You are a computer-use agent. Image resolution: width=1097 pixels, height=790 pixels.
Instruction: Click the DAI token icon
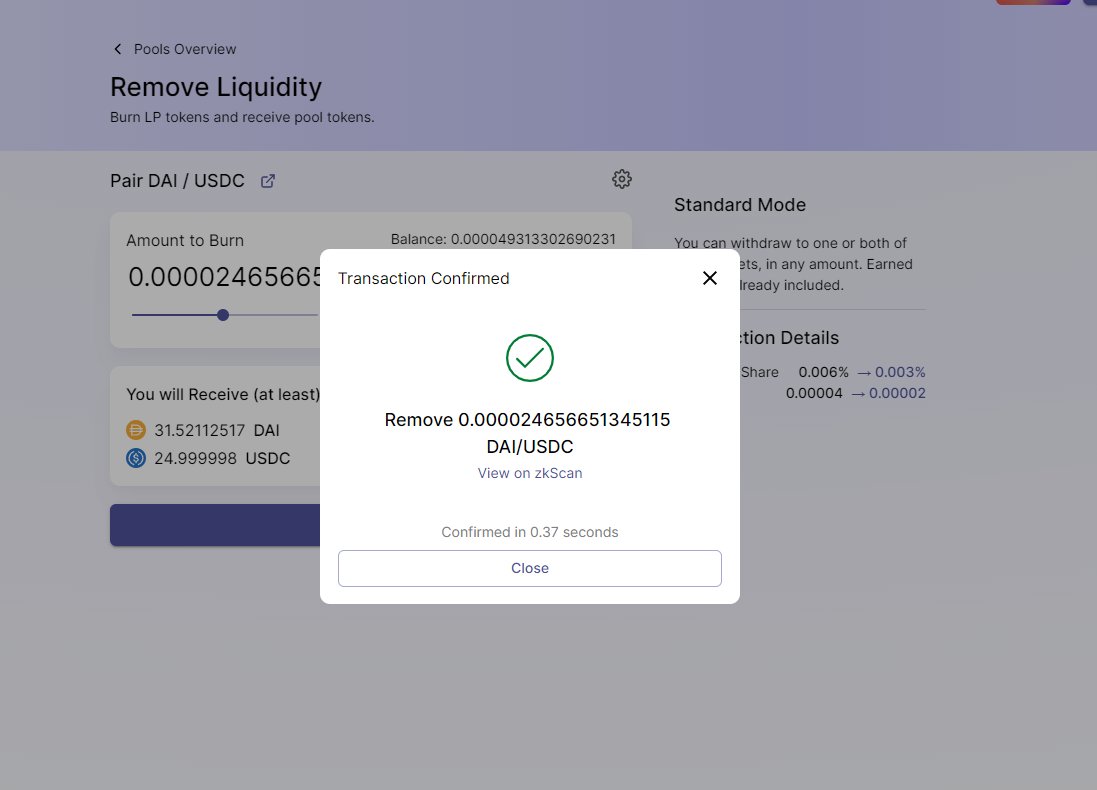pos(136,430)
